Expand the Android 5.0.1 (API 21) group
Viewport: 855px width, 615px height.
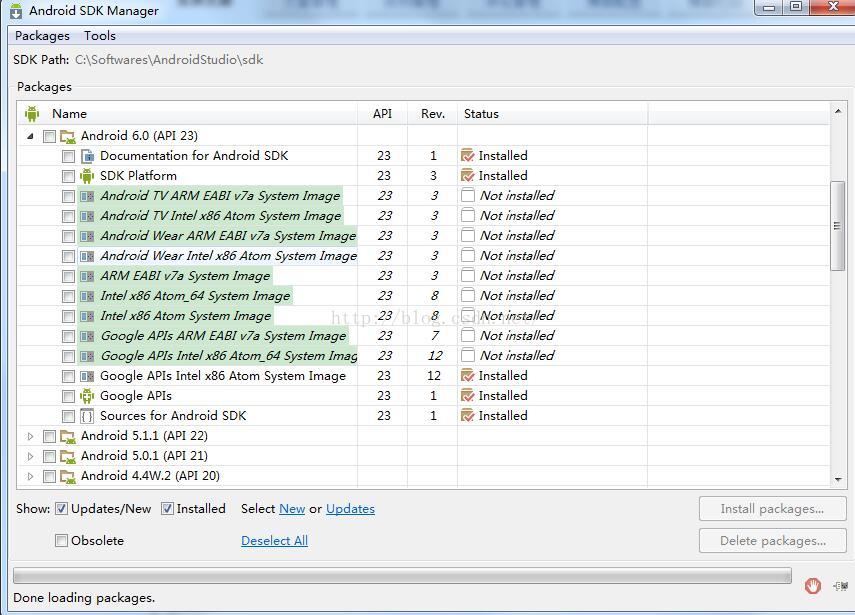(31, 456)
